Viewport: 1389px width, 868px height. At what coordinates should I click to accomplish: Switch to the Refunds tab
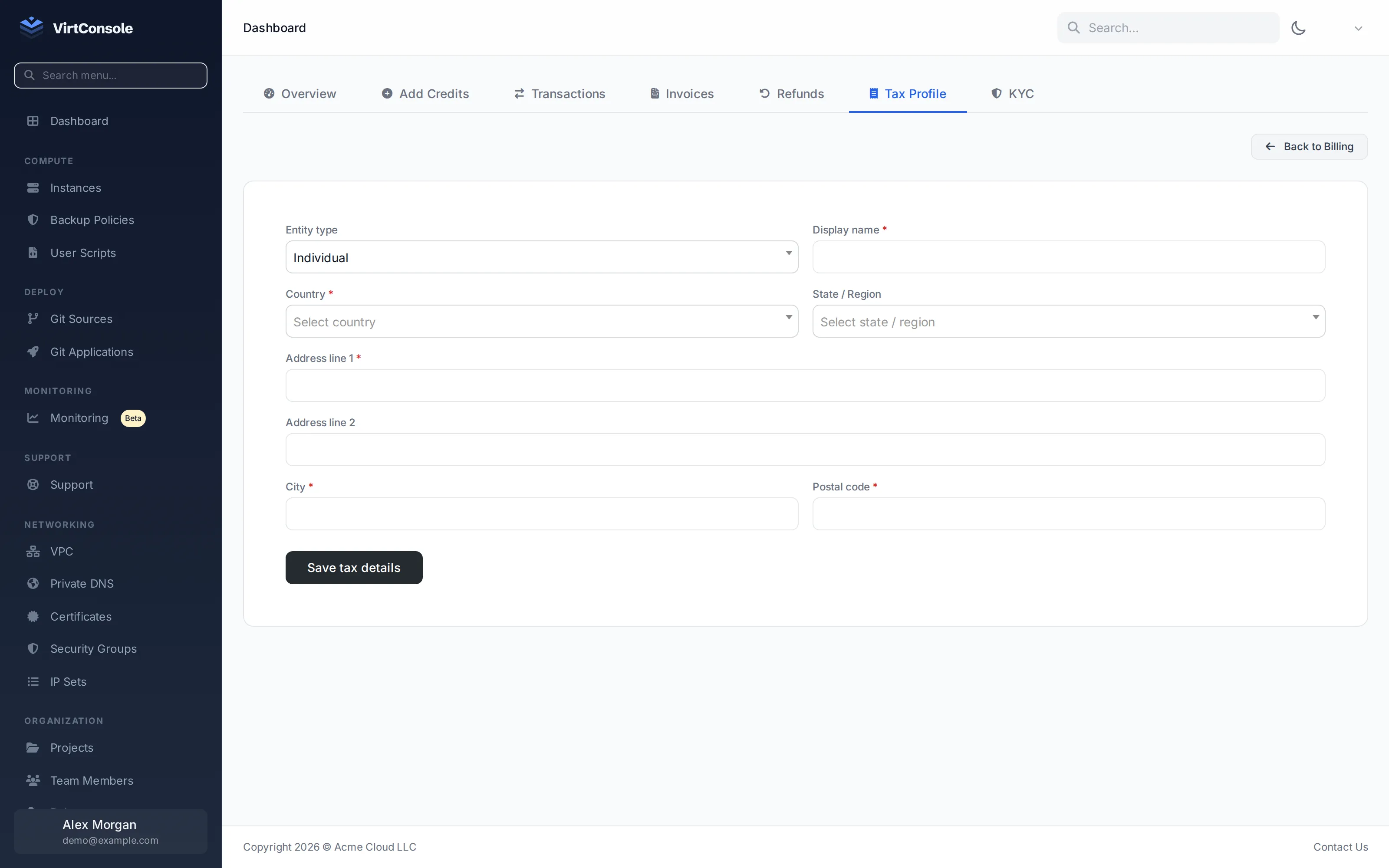(x=791, y=94)
